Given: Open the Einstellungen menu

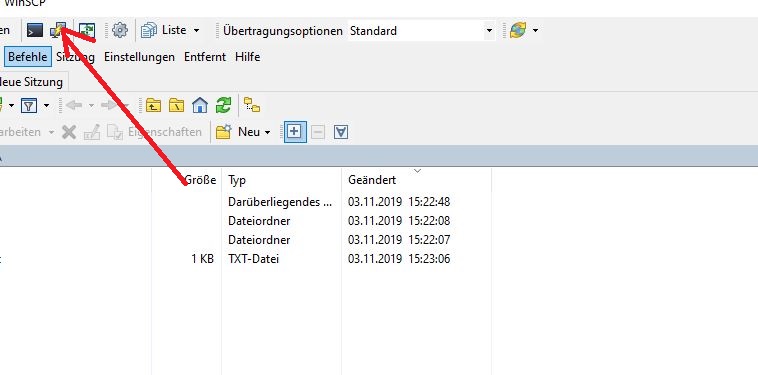Looking at the screenshot, I should [139, 57].
